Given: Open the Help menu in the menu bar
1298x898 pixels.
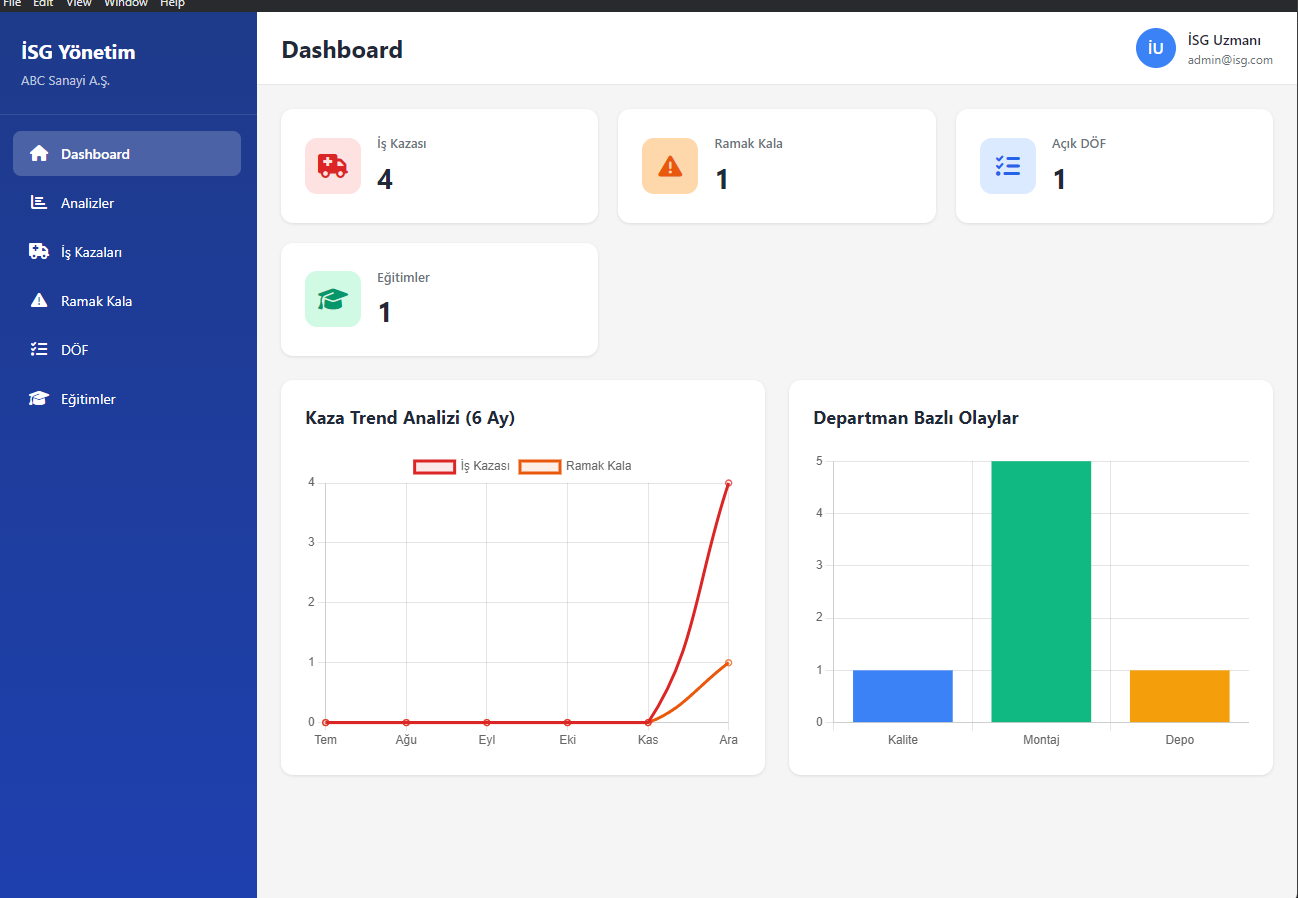Looking at the screenshot, I should point(172,4).
